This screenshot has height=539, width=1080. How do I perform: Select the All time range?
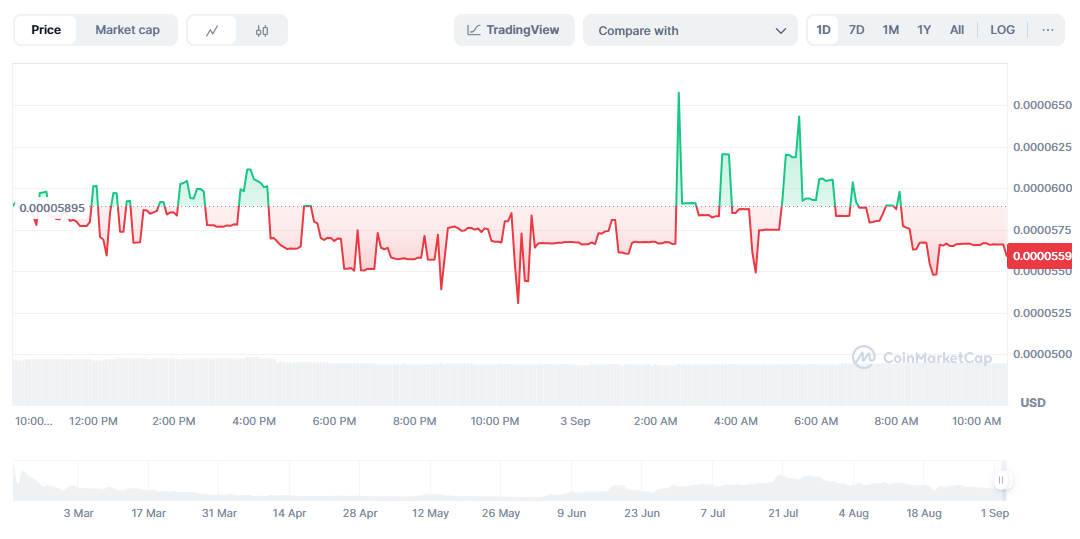957,30
